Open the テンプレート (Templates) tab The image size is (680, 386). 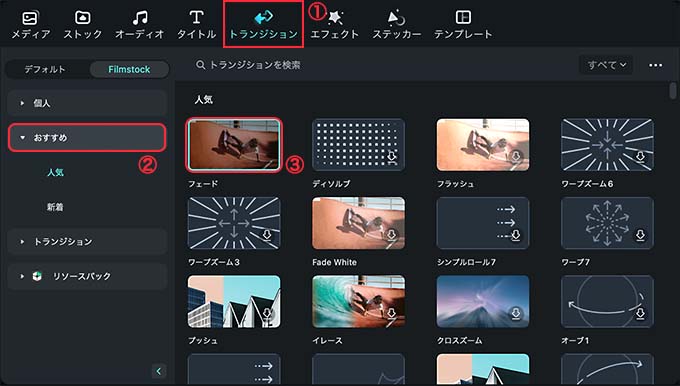click(x=463, y=25)
